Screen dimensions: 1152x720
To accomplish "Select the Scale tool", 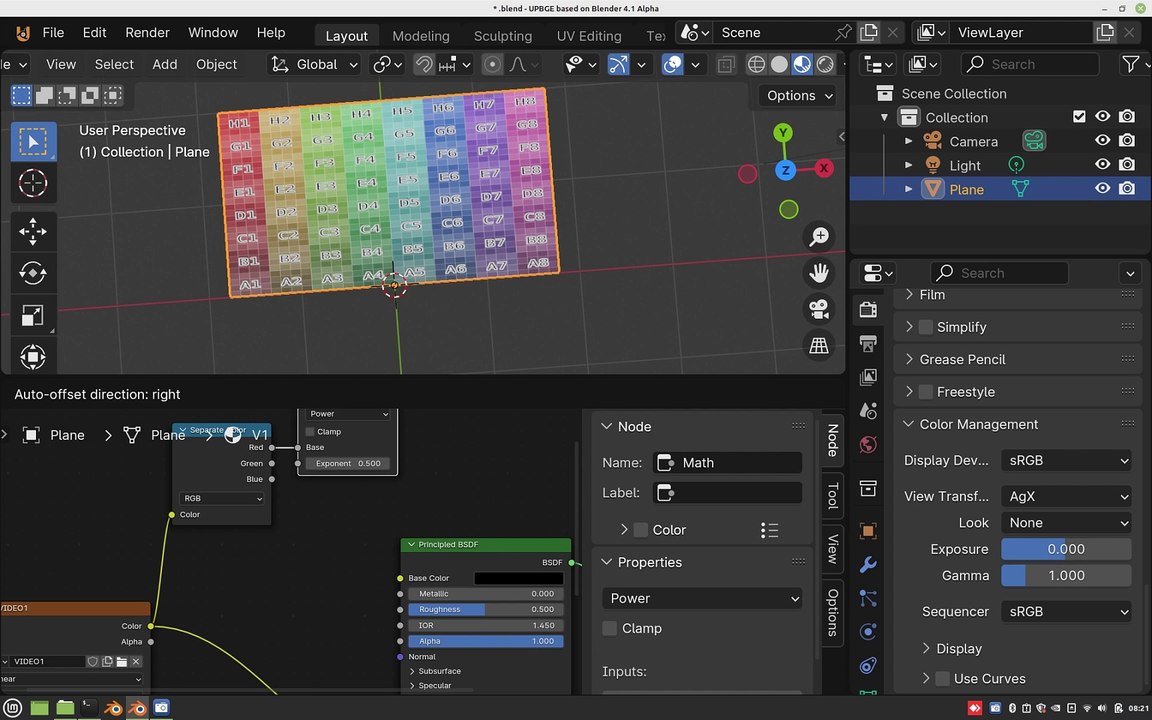I will pyautogui.click(x=33, y=315).
